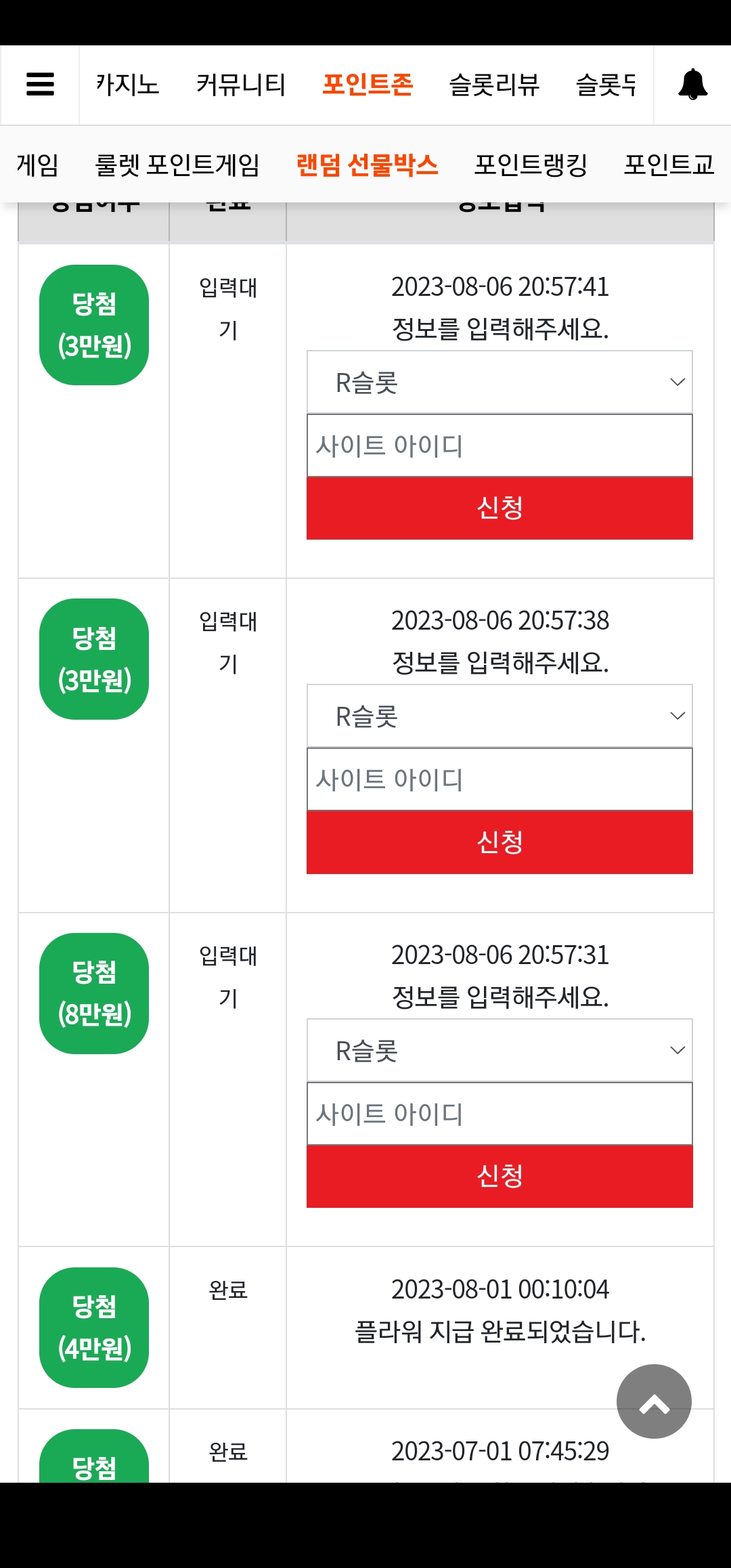Open 포인트랭킹 submenu

[x=531, y=165]
